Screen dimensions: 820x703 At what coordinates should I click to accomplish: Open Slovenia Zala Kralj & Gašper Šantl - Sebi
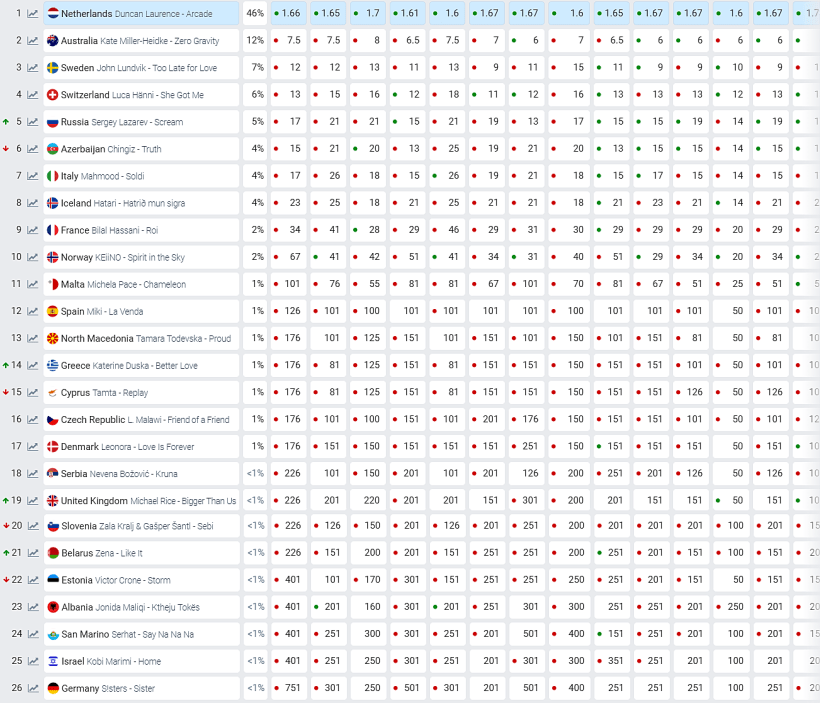(141, 526)
